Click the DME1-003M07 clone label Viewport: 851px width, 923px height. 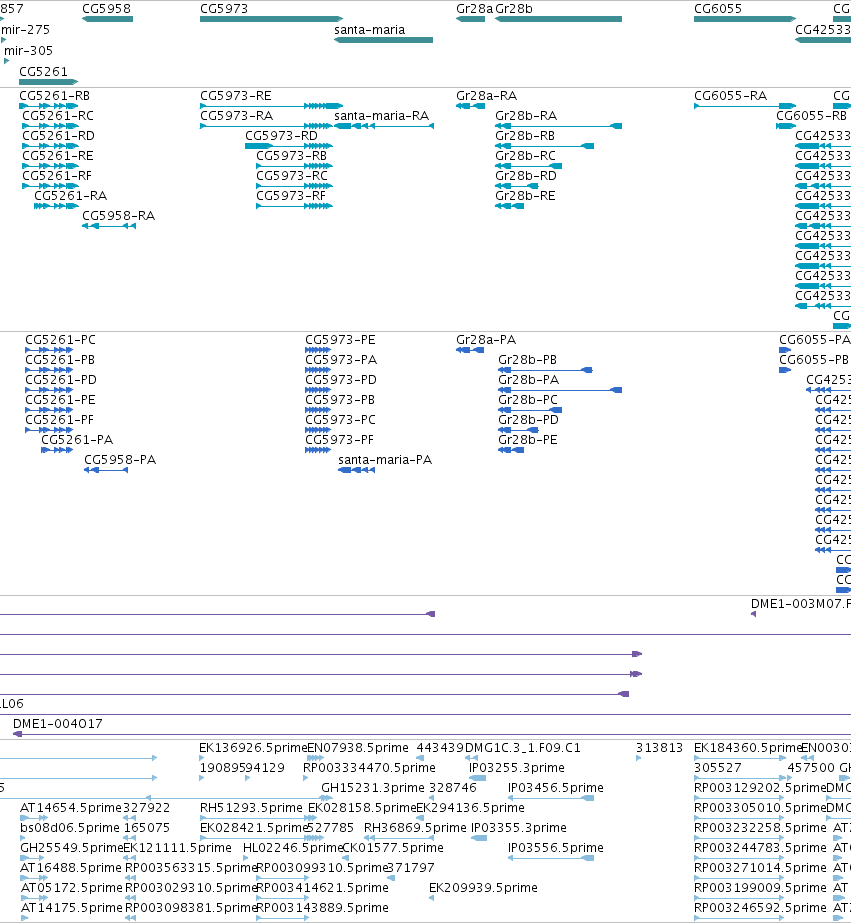coord(800,604)
